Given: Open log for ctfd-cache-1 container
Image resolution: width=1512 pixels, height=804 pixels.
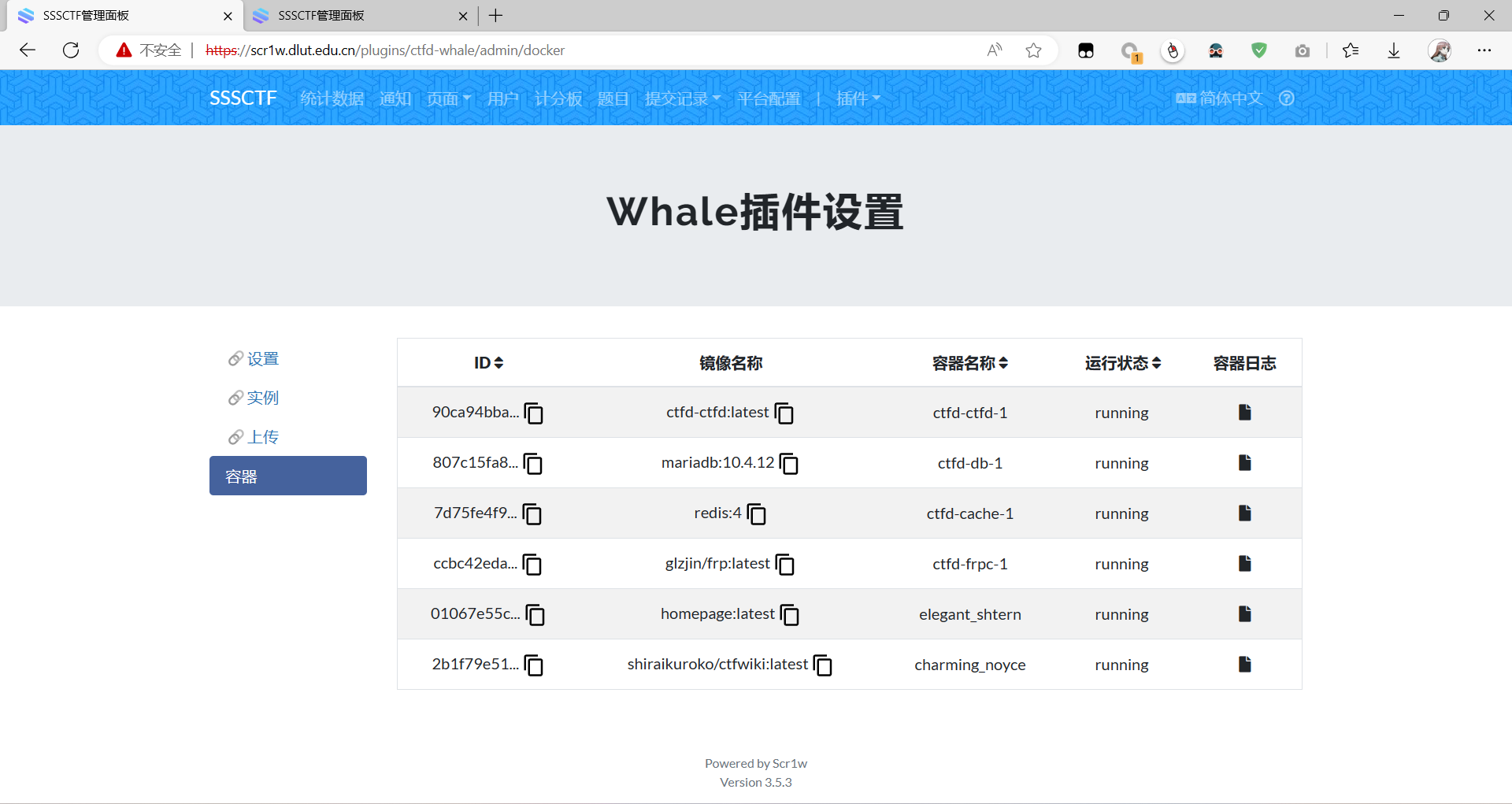Looking at the screenshot, I should click(1244, 513).
